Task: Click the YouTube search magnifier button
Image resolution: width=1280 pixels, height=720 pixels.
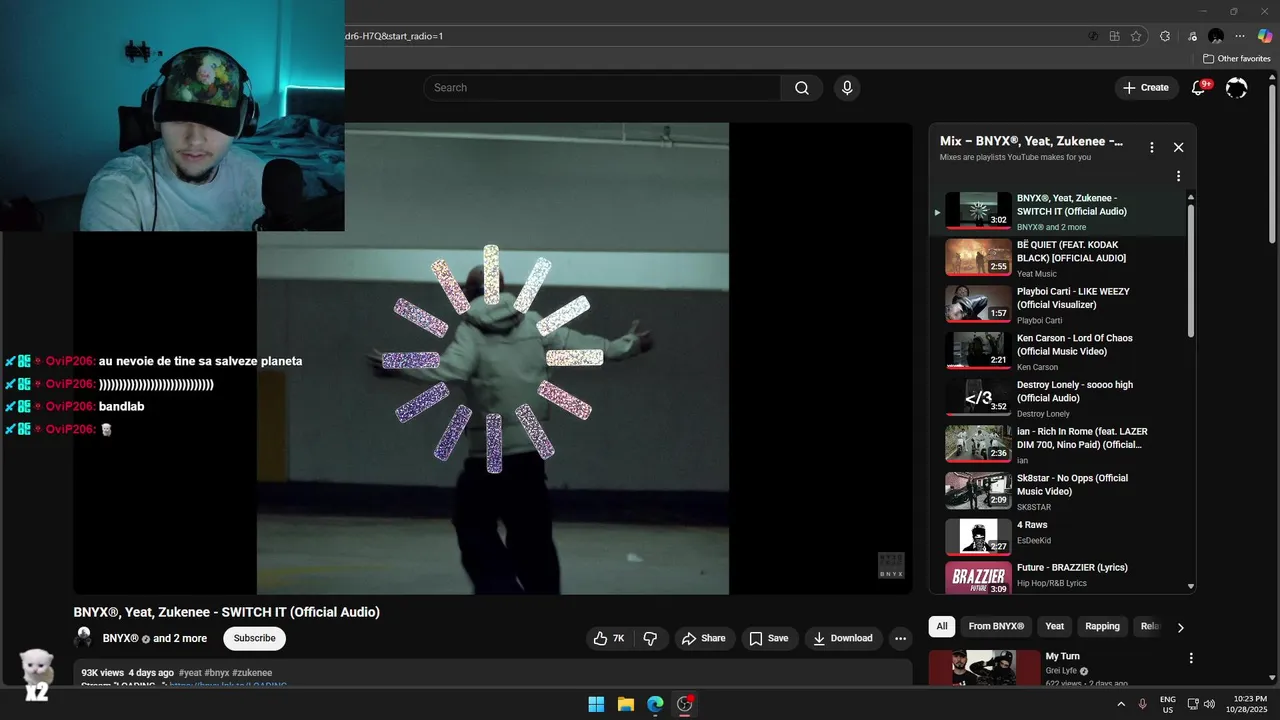Action: click(801, 88)
